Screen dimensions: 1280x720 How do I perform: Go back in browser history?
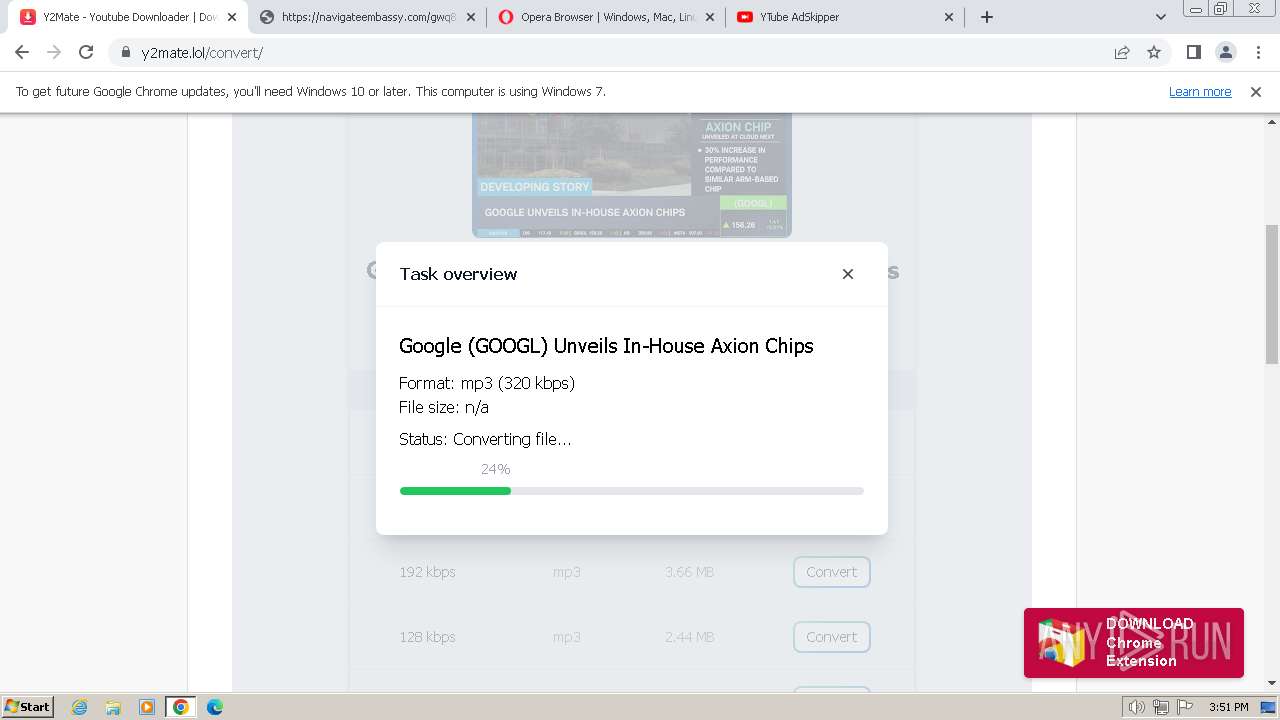click(x=22, y=53)
